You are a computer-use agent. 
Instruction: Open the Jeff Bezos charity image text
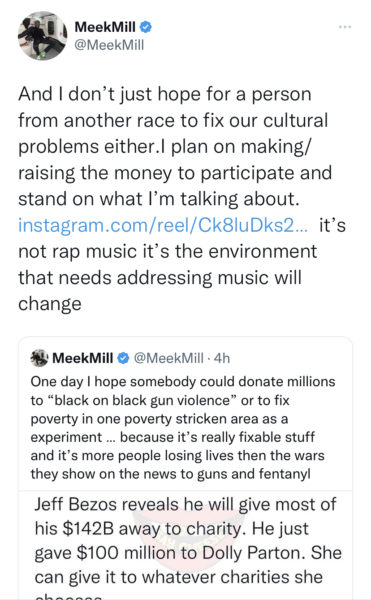[186, 545]
